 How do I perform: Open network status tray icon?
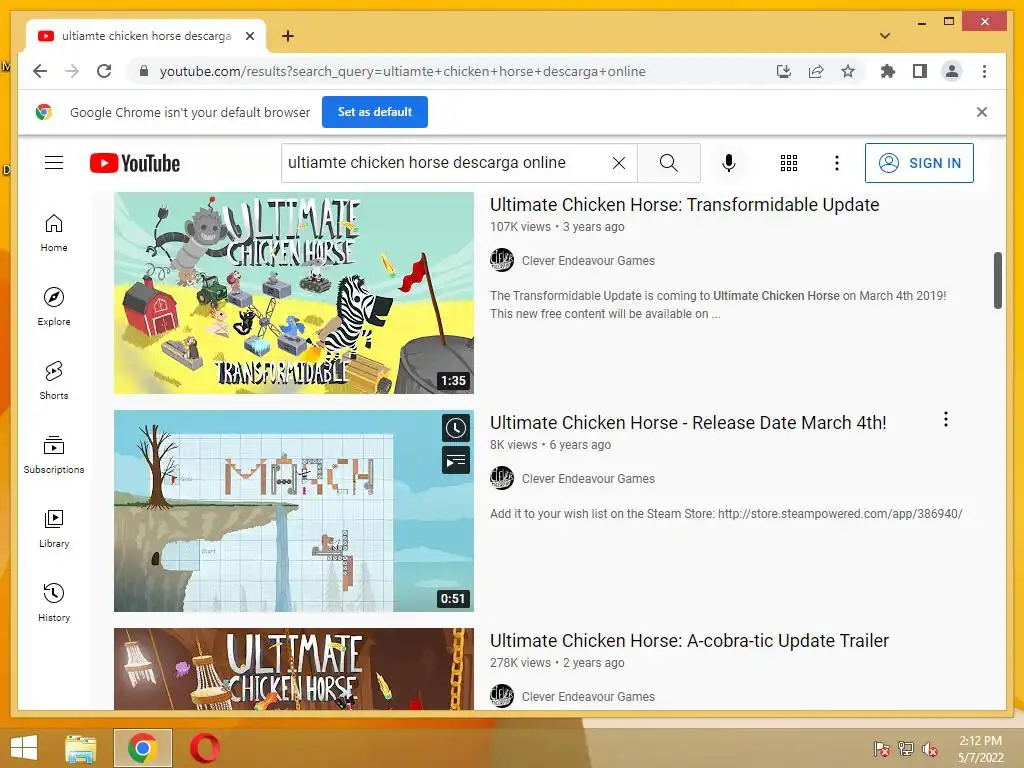click(x=906, y=749)
